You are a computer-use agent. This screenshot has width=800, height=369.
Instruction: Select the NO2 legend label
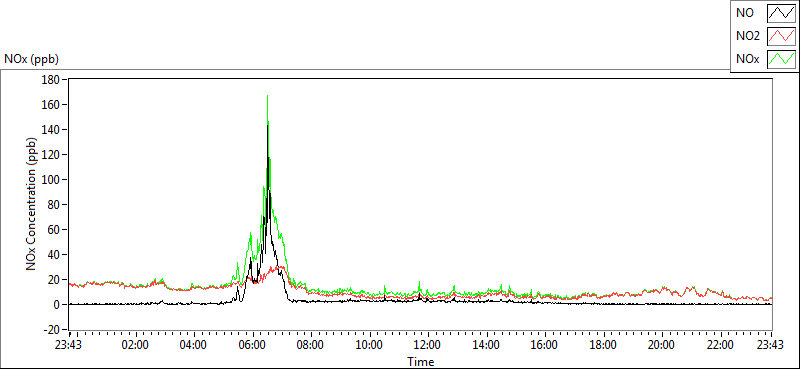click(748, 36)
